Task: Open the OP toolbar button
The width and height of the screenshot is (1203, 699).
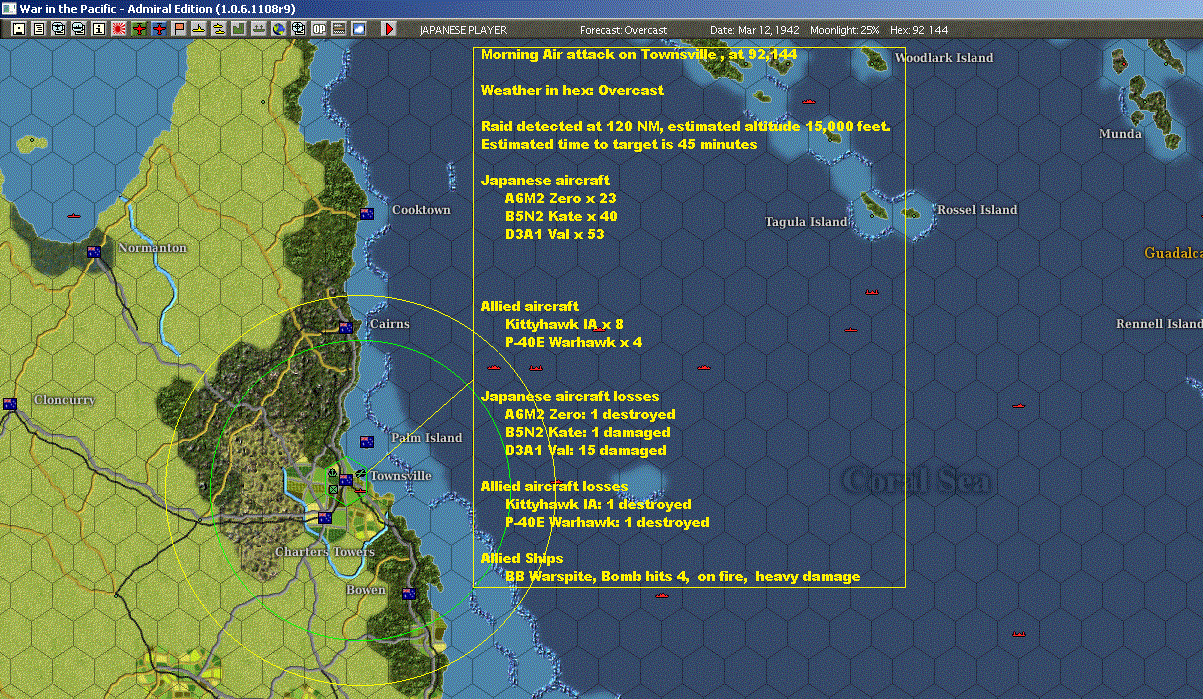Action: 319,29
